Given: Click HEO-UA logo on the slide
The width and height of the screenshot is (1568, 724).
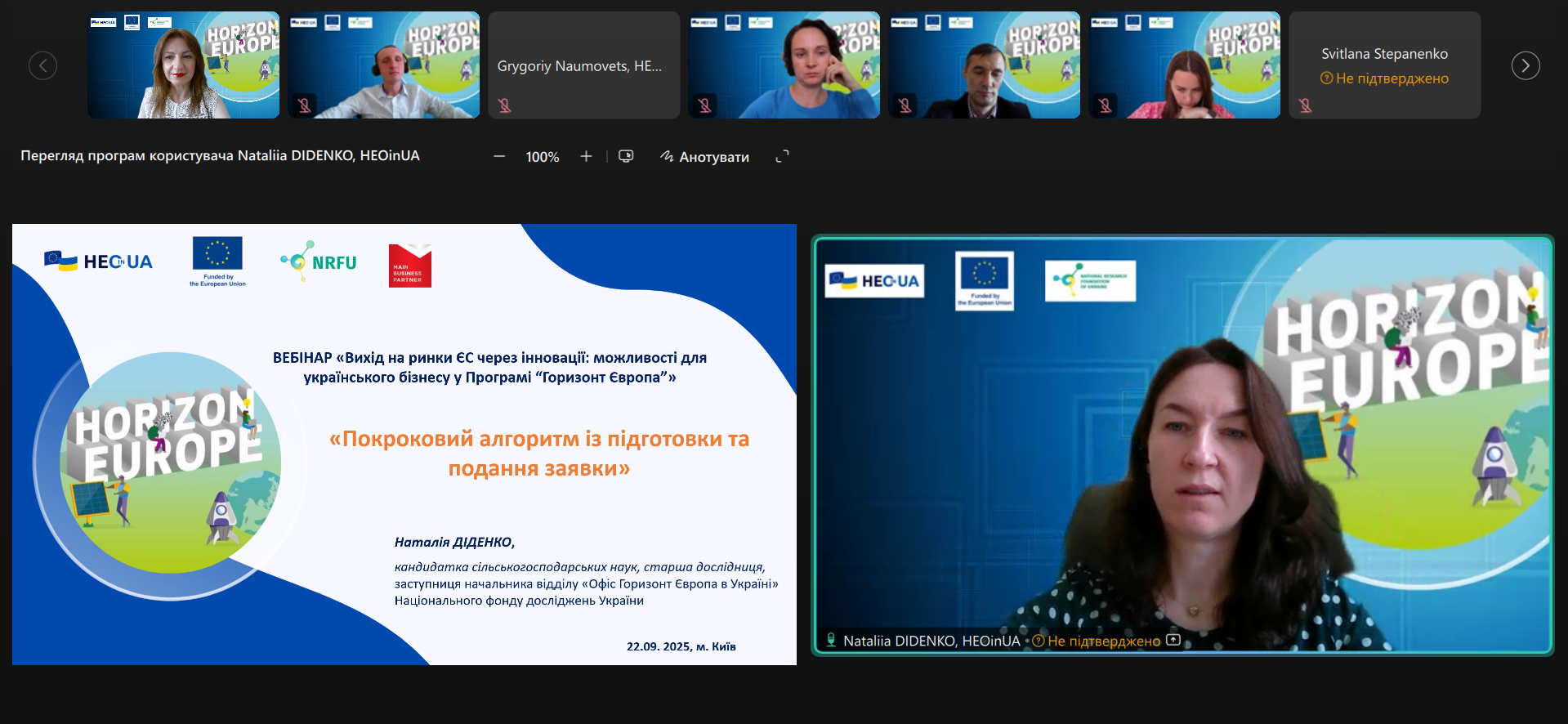Looking at the screenshot, I should point(98,261).
